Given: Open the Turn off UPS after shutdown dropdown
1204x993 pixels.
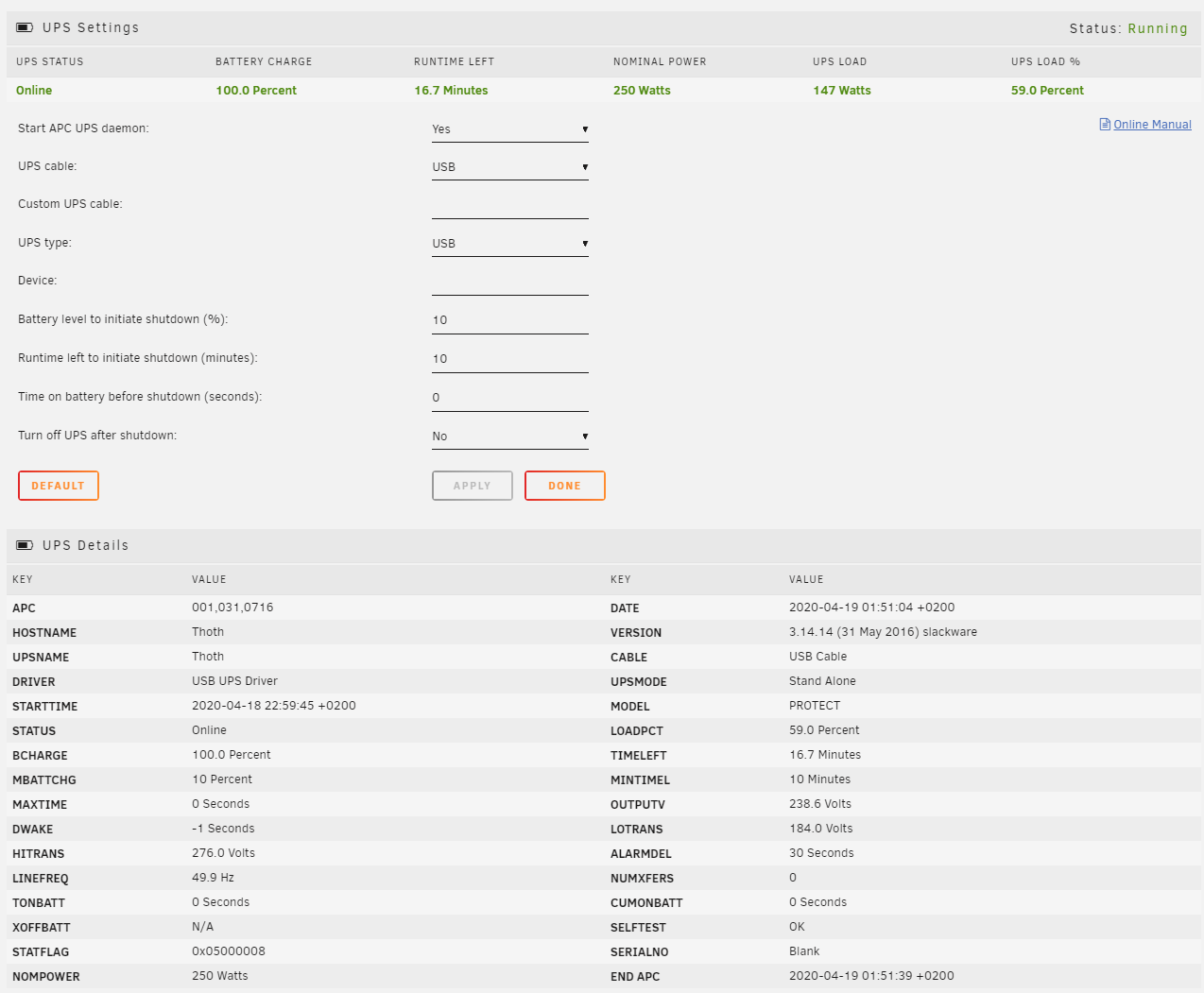Looking at the screenshot, I should pos(510,437).
